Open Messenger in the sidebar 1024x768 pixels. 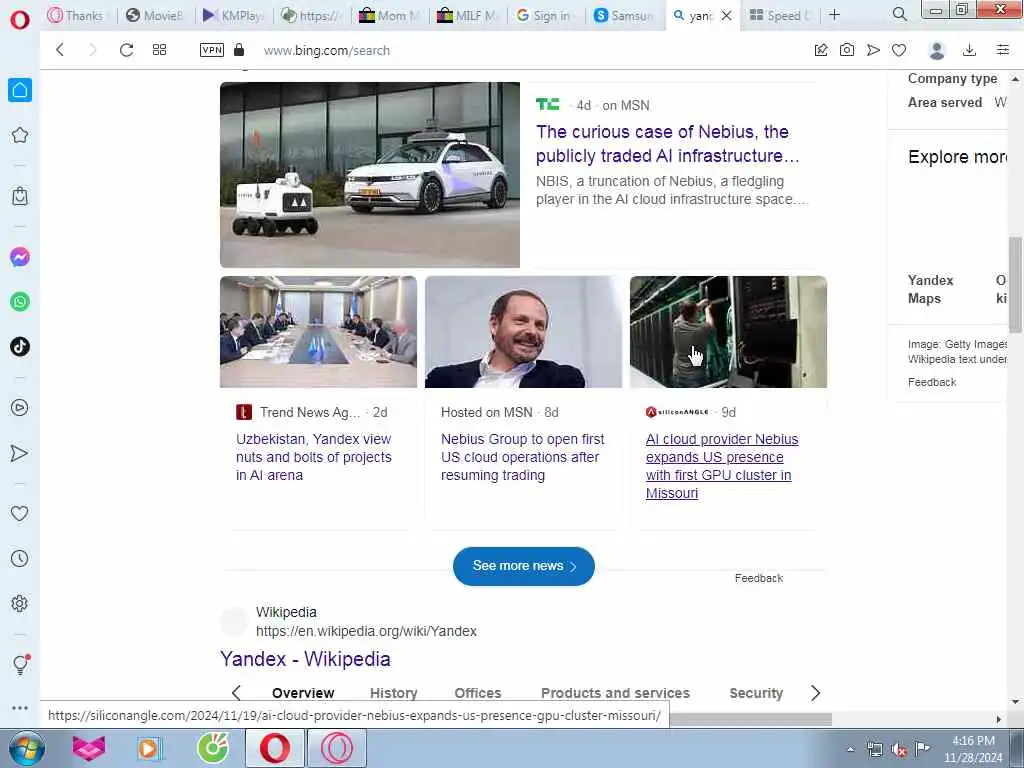[x=20, y=257]
